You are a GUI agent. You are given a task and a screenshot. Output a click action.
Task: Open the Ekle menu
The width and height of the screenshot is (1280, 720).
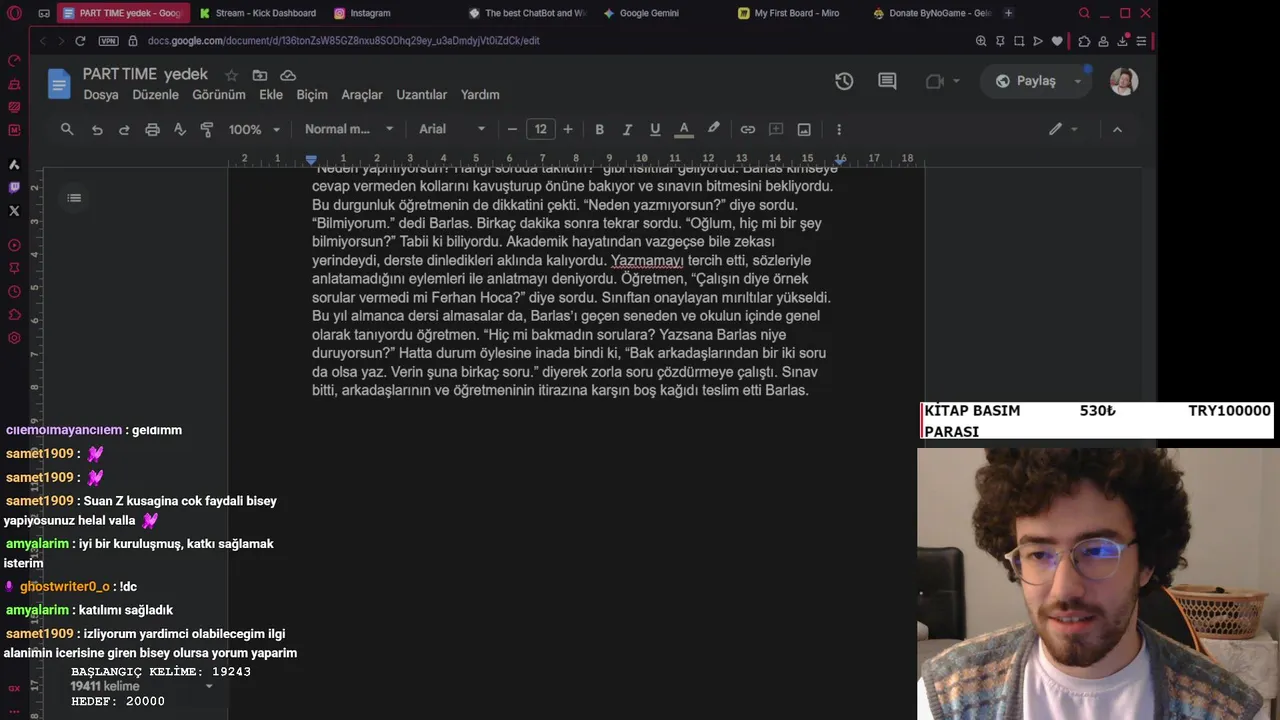tap(271, 95)
